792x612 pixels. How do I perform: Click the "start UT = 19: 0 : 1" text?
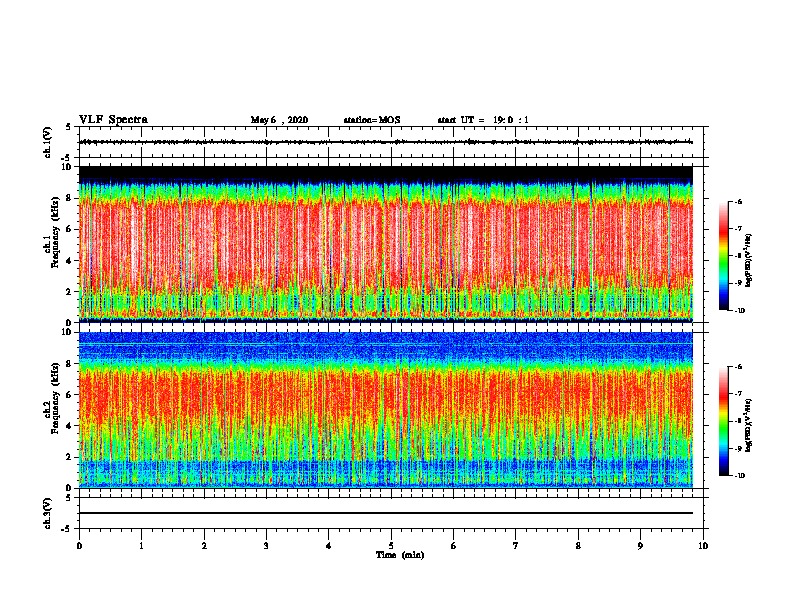pyautogui.click(x=483, y=120)
